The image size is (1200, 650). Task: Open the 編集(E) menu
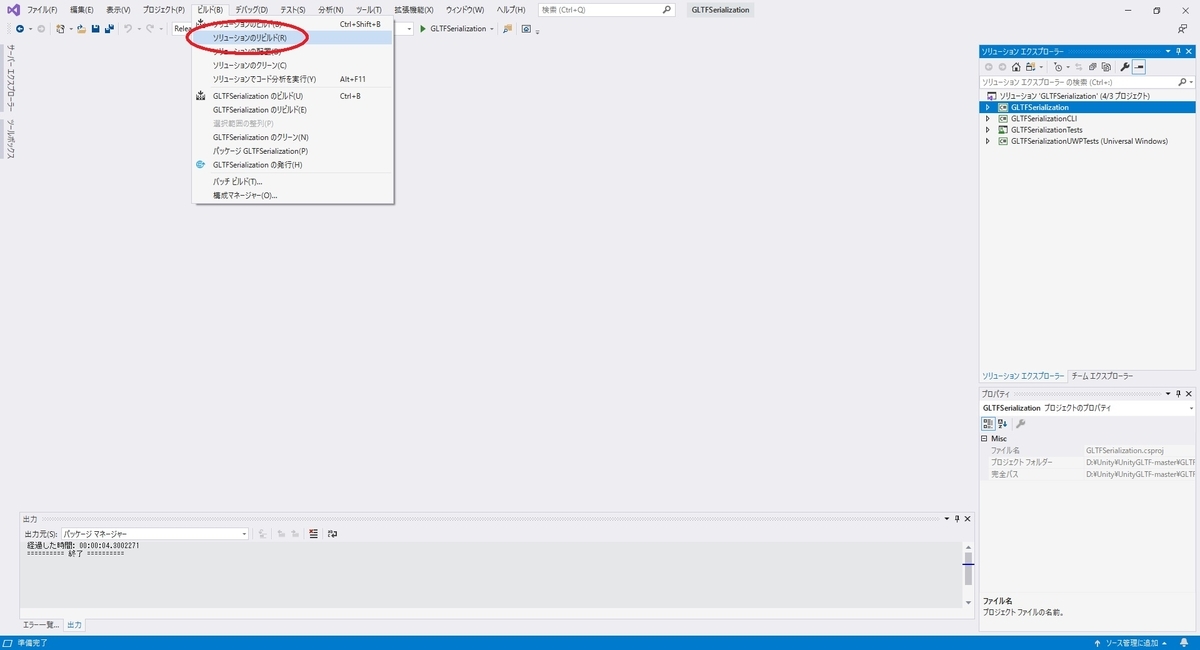pyautogui.click(x=81, y=9)
